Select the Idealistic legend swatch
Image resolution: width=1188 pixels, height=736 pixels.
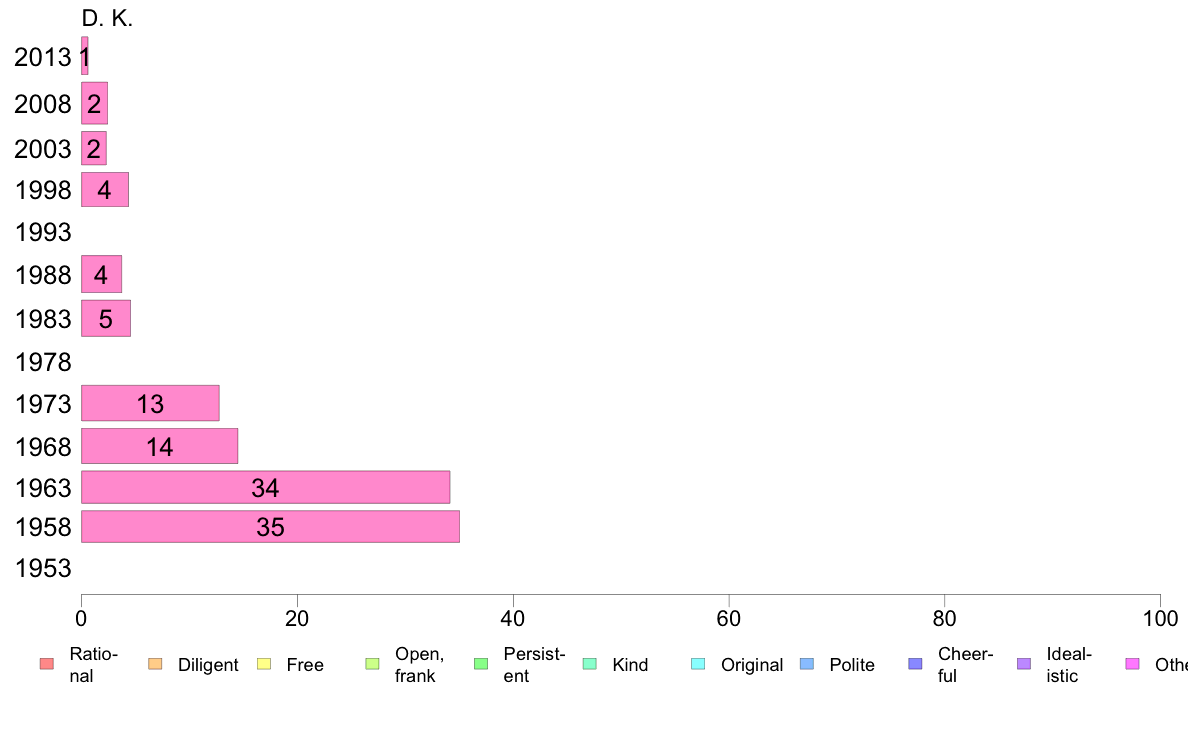1024,664
